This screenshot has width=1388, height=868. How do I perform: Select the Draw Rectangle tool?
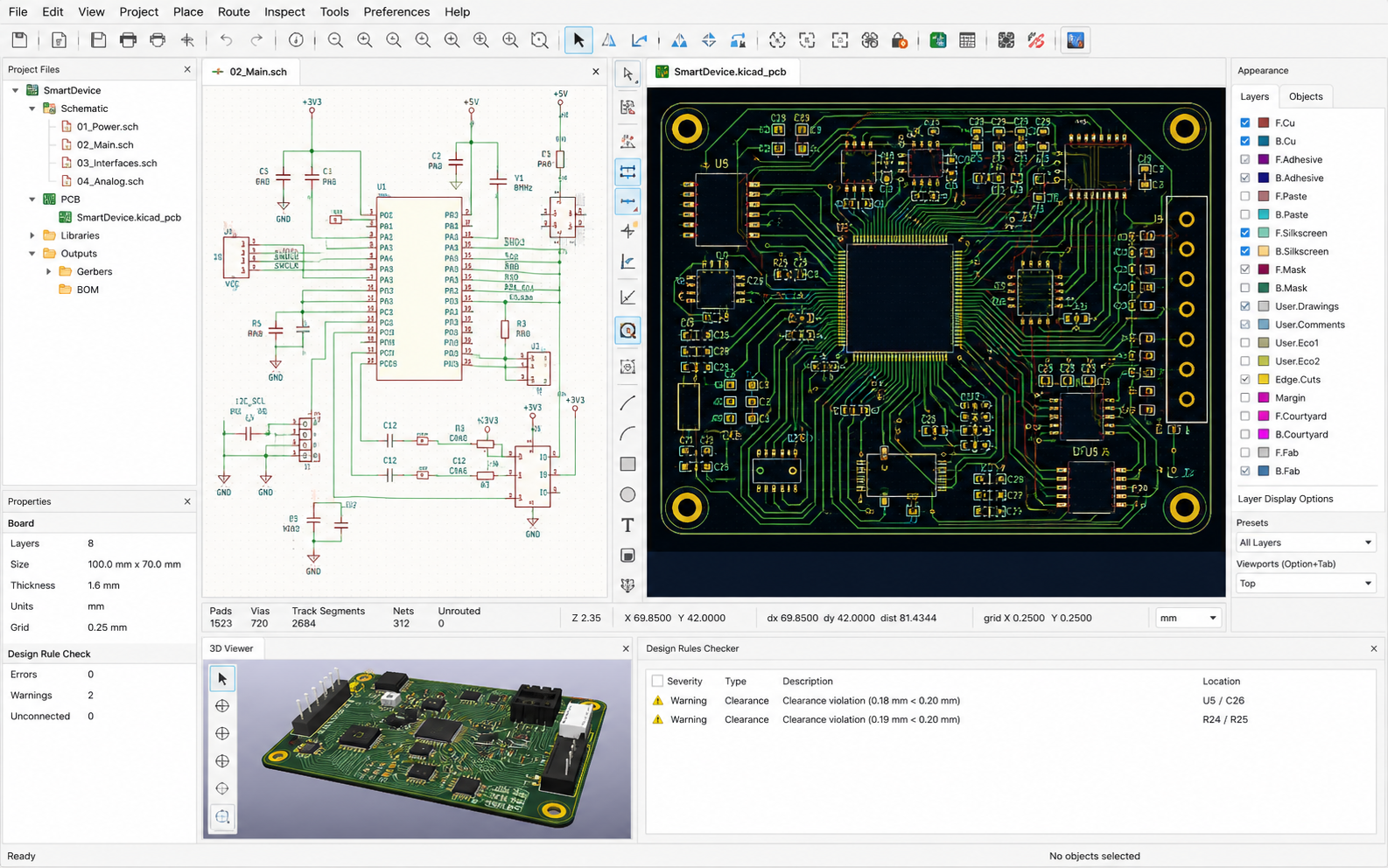[x=627, y=464]
